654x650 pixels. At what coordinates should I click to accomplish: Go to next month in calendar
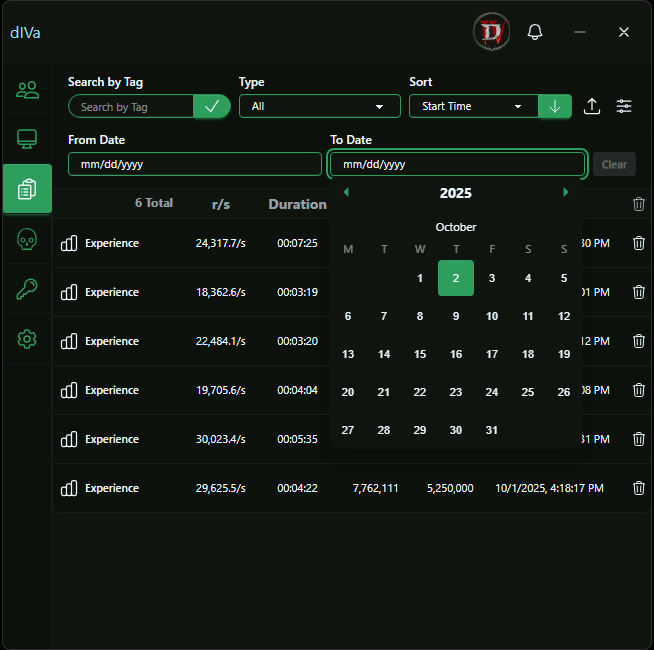click(565, 192)
